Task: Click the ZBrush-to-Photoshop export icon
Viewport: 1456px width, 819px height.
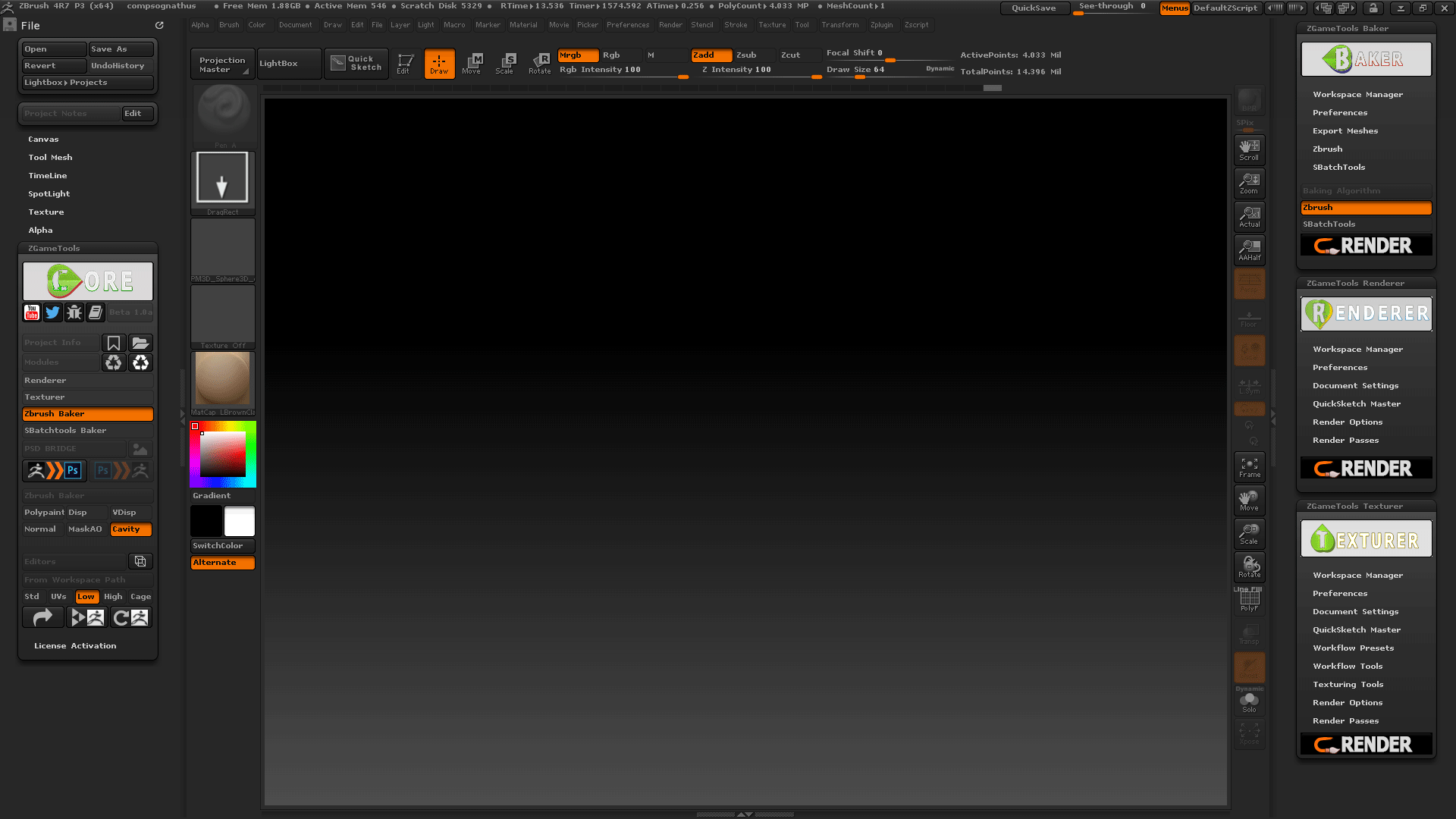Action: [x=53, y=470]
